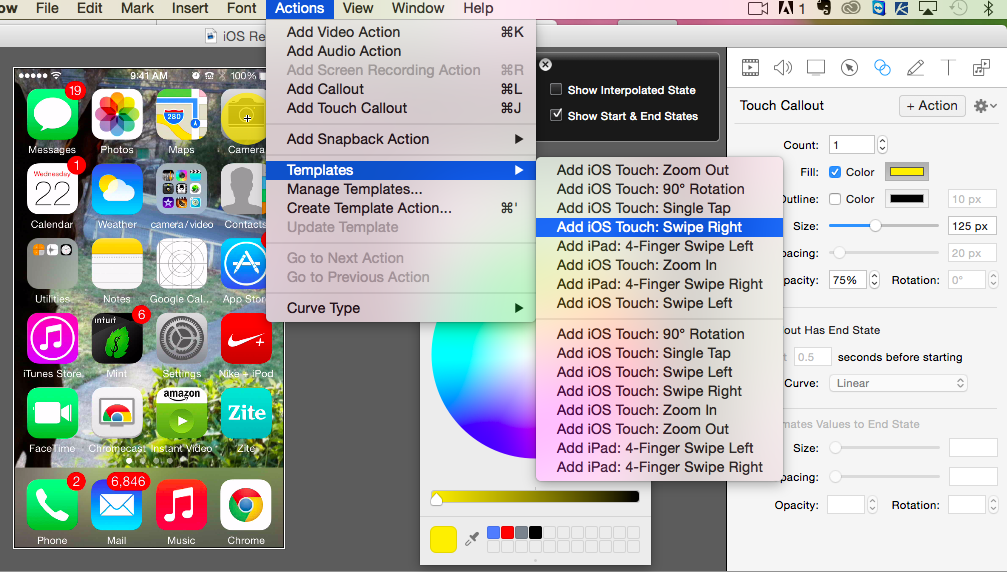Toggle the Fill Color checkbox

pyautogui.click(x=835, y=172)
